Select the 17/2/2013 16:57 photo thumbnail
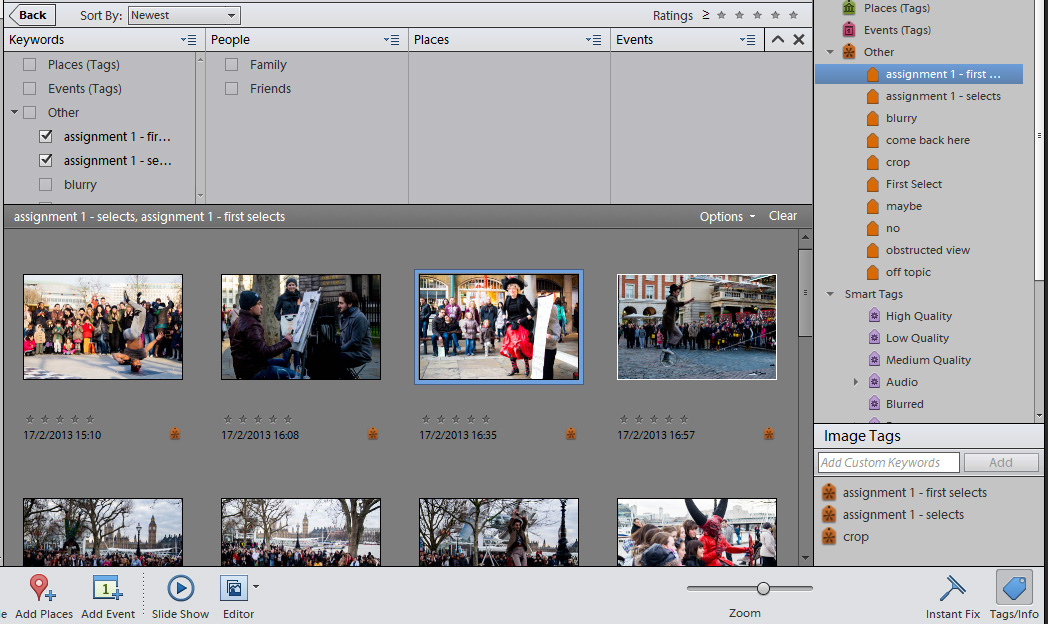Screen dimensions: 1048x624 tap(696, 327)
